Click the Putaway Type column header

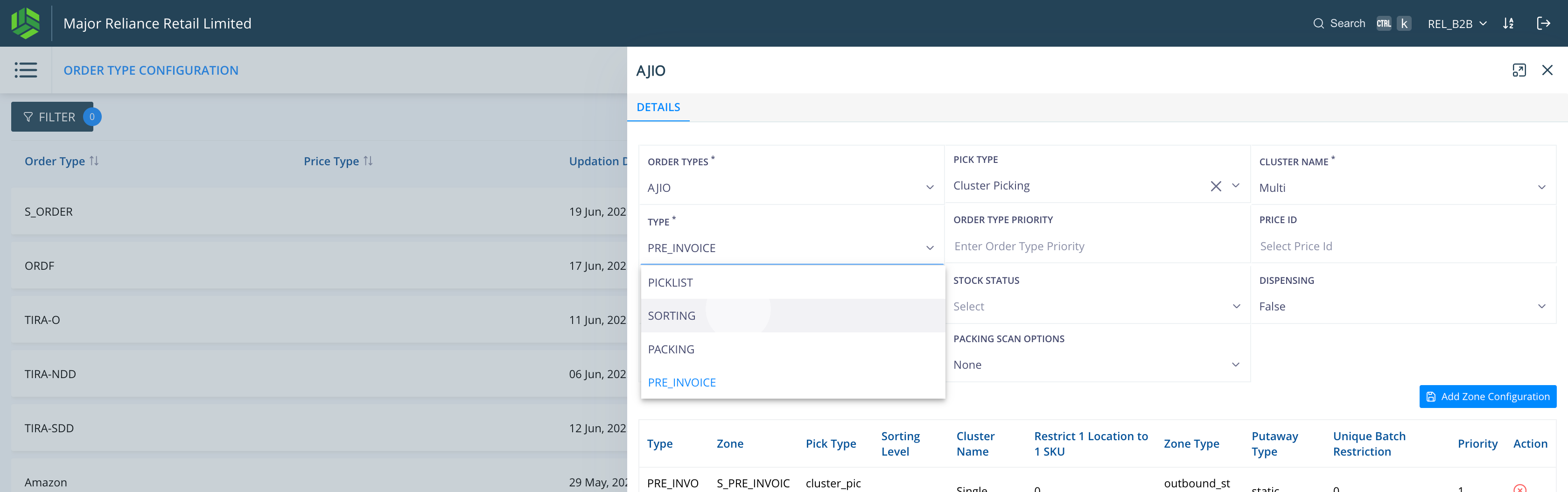1274,444
